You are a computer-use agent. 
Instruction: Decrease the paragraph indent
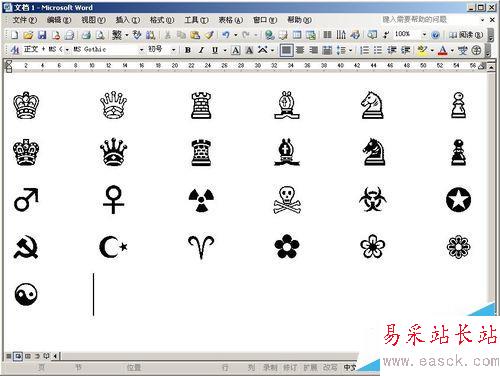pos(392,50)
